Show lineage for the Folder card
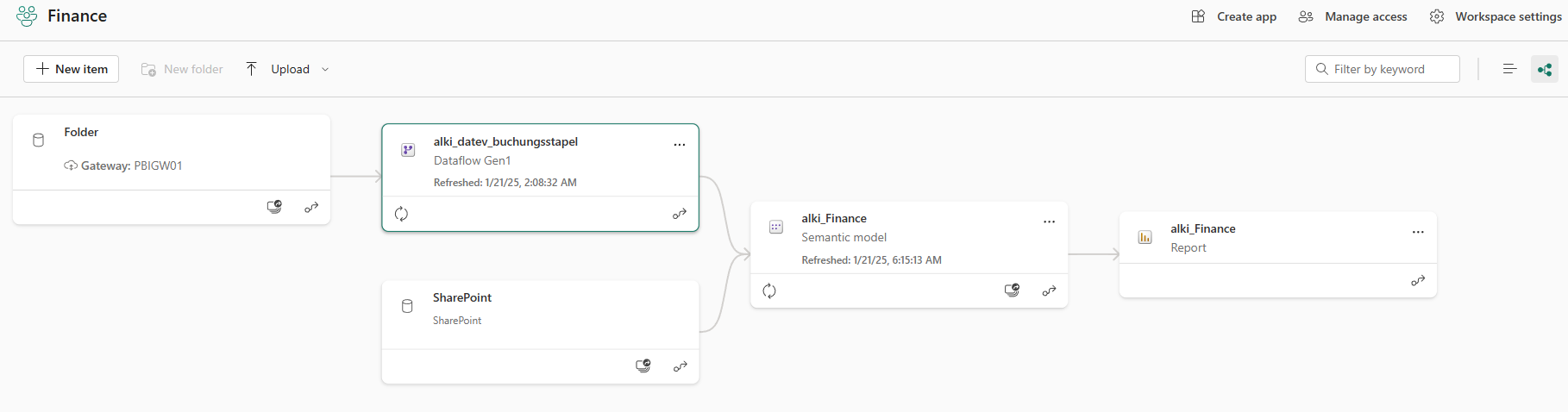This screenshot has height=412, width=1568. click(x=311, y=207)
